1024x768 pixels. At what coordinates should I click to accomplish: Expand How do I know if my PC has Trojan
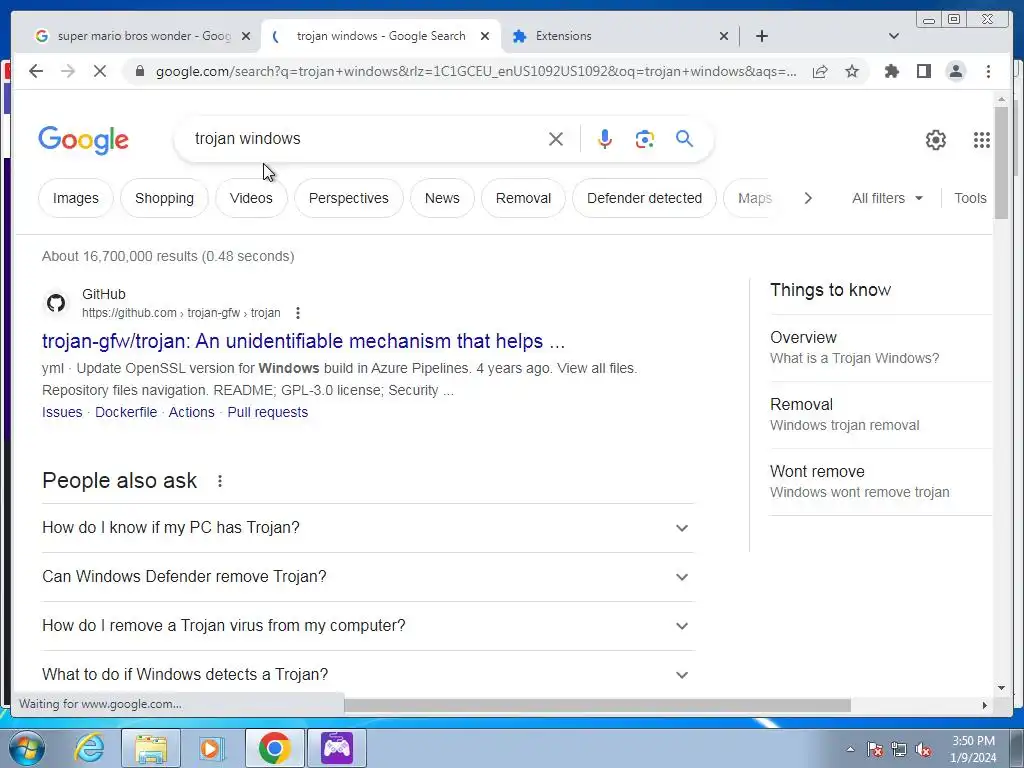(x=368, y=528)
